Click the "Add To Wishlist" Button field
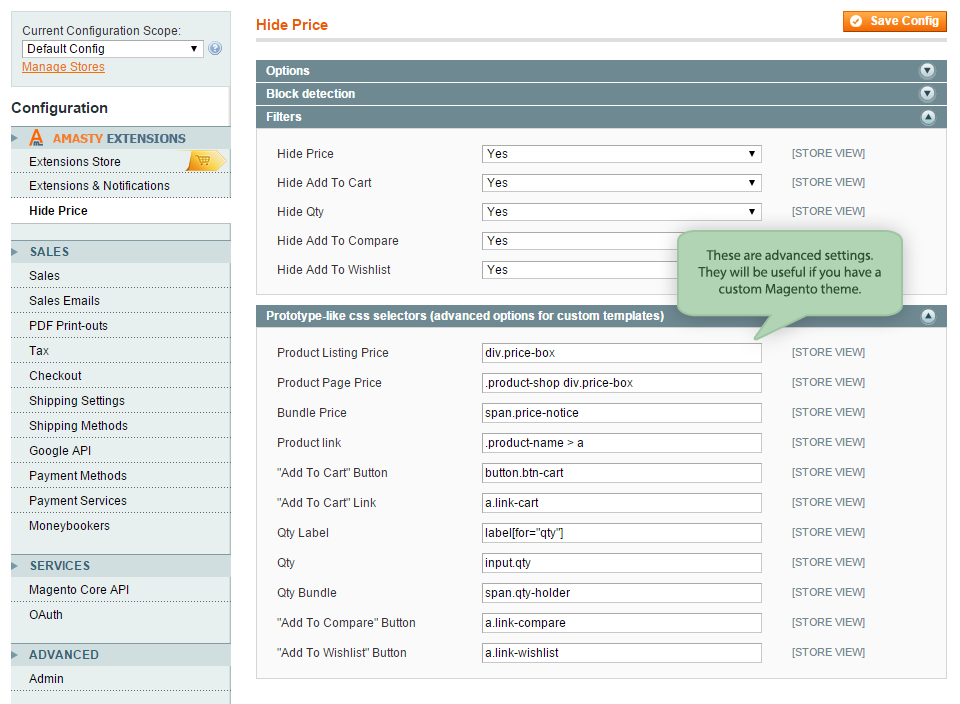The image size is (960, 704). (621, 653)
